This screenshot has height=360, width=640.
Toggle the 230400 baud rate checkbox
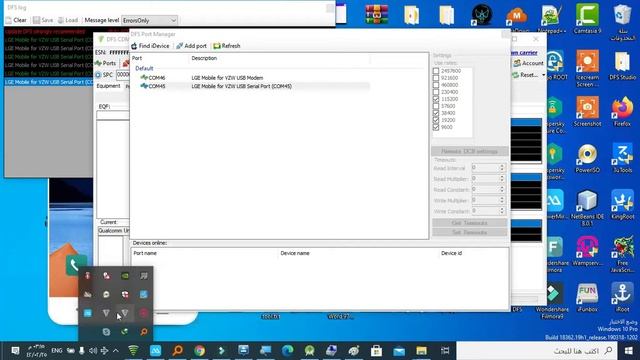pos(436,92)
